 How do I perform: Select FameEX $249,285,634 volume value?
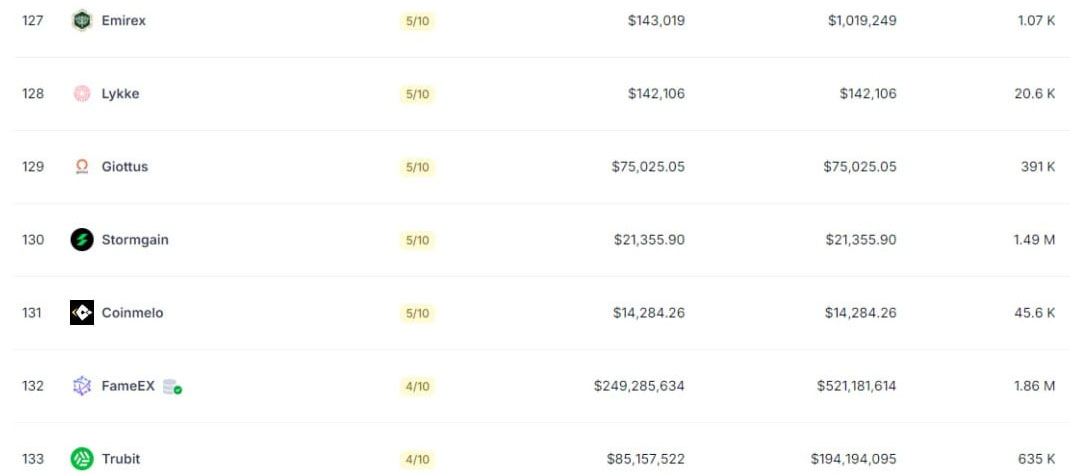coord(639,386)
